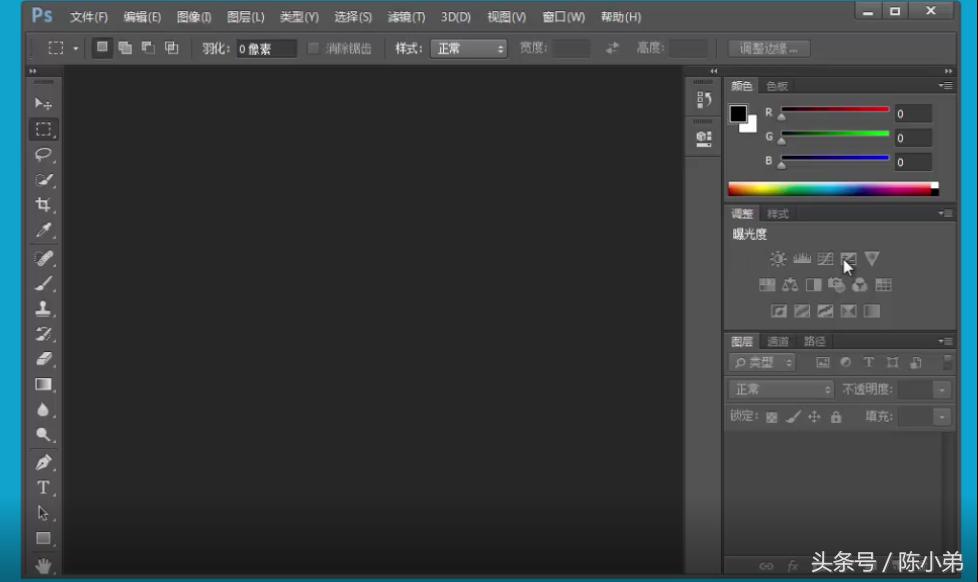Click the feather value input field
The width and height of the screenshot is (978, 582).
268,47
